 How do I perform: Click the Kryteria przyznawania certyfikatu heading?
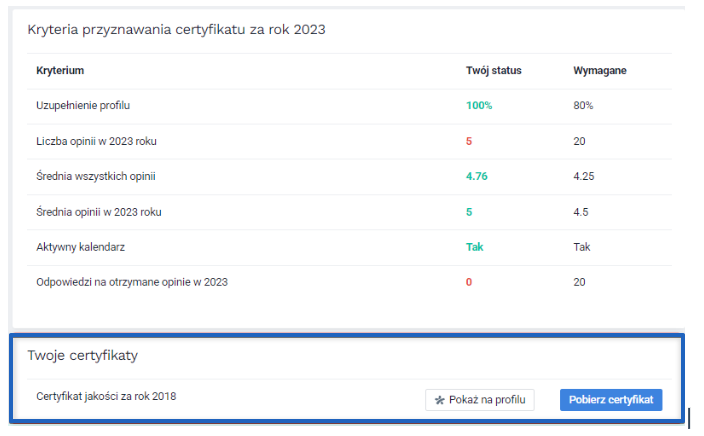coord(176,29)
